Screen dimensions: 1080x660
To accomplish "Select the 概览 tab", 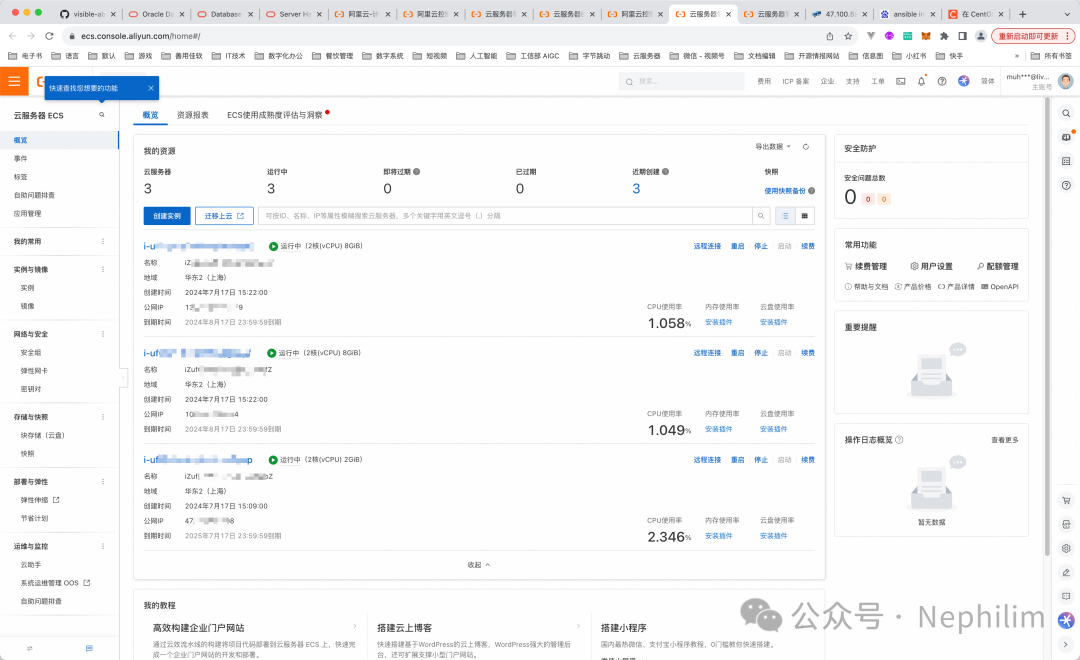I will pyautogui.click(x=150, y=115).
